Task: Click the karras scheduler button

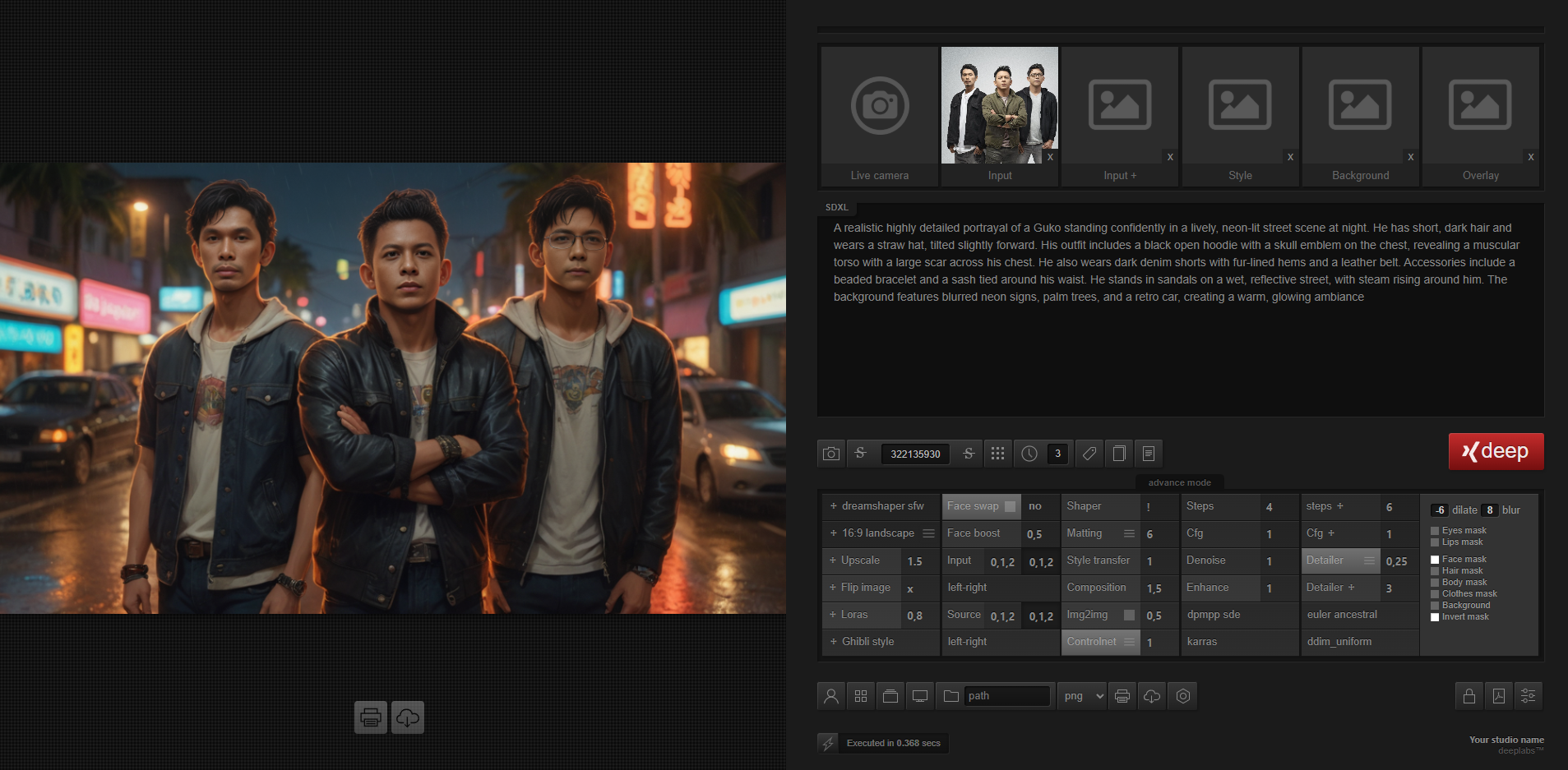Action: pyautogui.click(x=1240, y=642)
